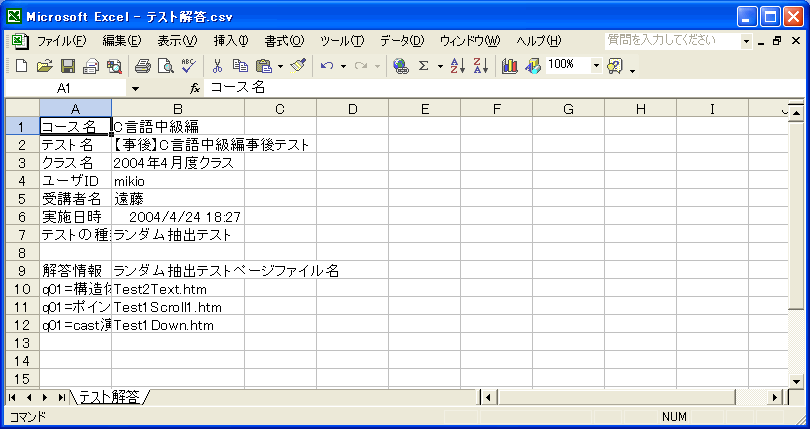810x429 pixels.
Task: Select the テスト解答 sheet tab
Action: 109,397
